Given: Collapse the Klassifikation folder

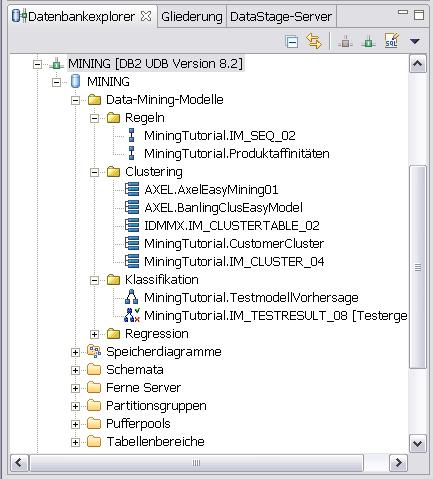Looking at the screenshot, I should 95,280.
